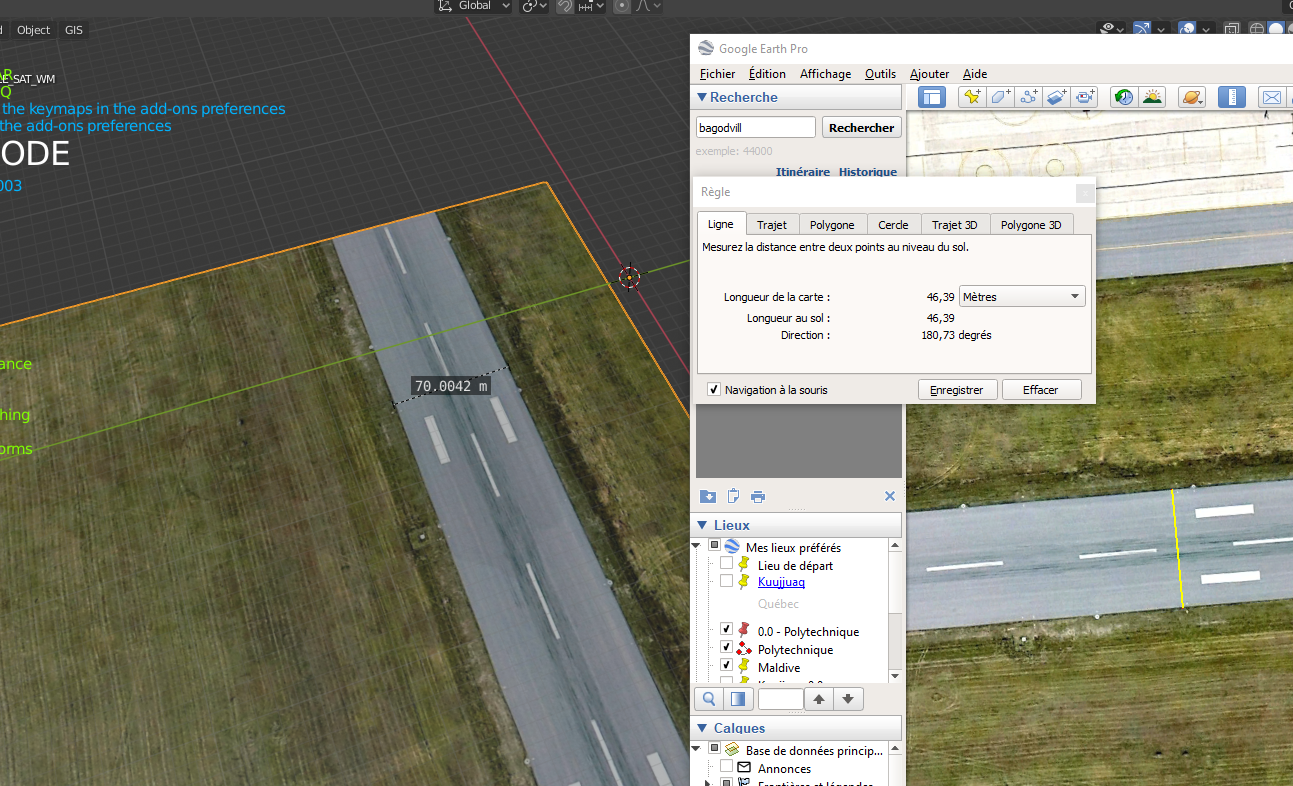Open the planets dropdown beside the Saturn icon
The image size is (1293, 786).
point(1200,100)
